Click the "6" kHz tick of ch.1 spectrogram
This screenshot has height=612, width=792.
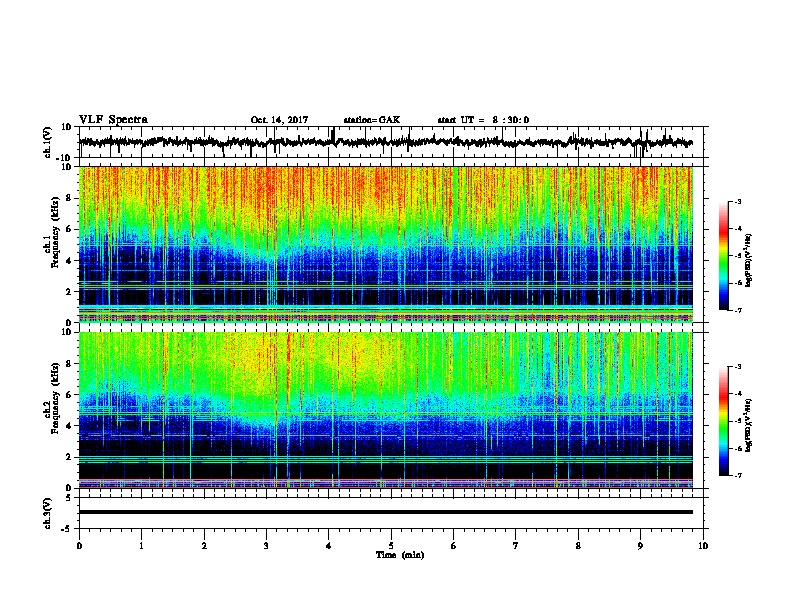pyautogui.click(x=69, y=229)
